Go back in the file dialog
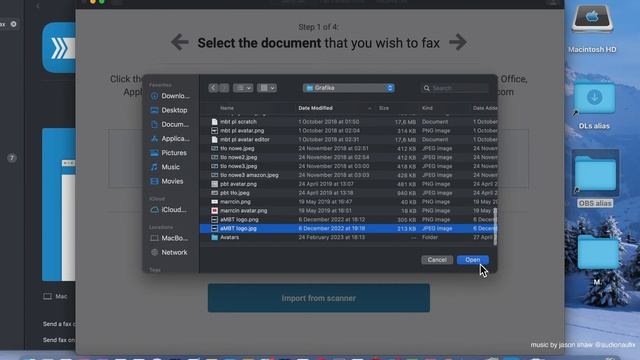 [213, 88]
